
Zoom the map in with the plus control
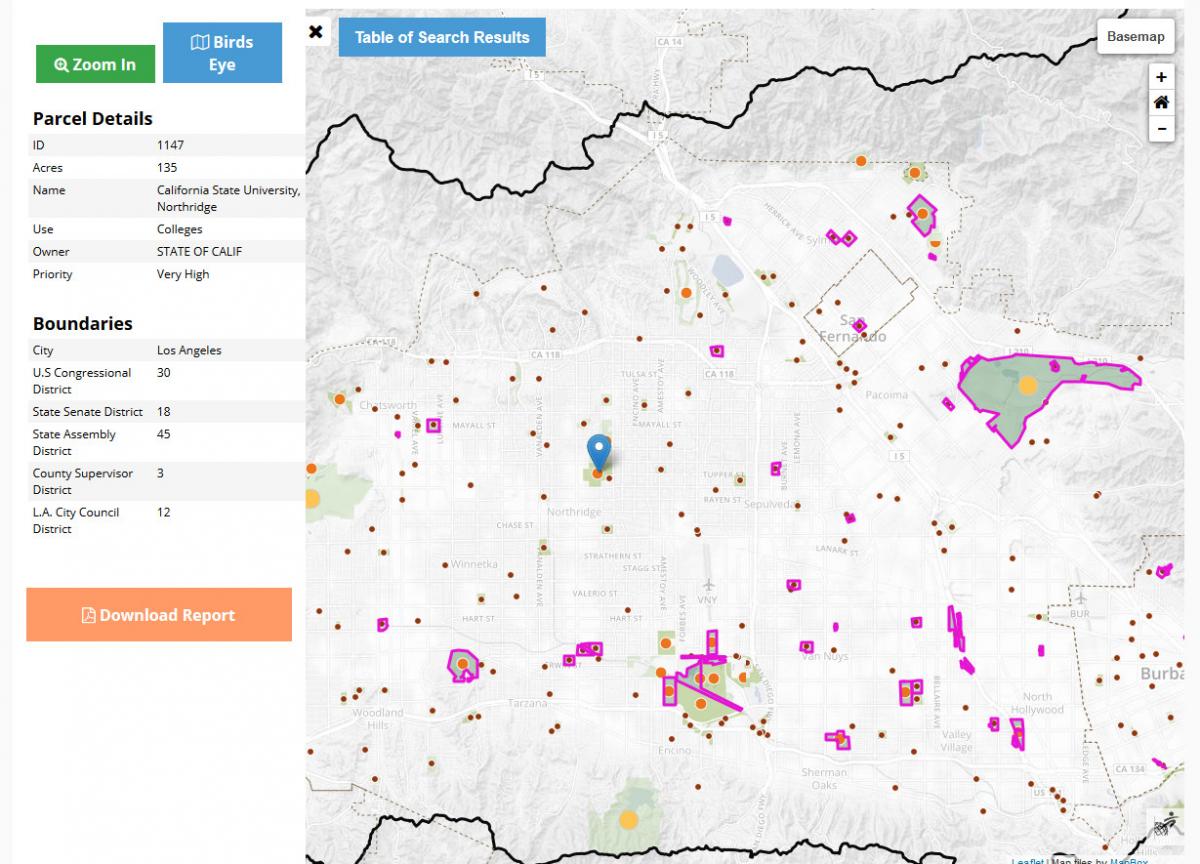[1161, 77]
